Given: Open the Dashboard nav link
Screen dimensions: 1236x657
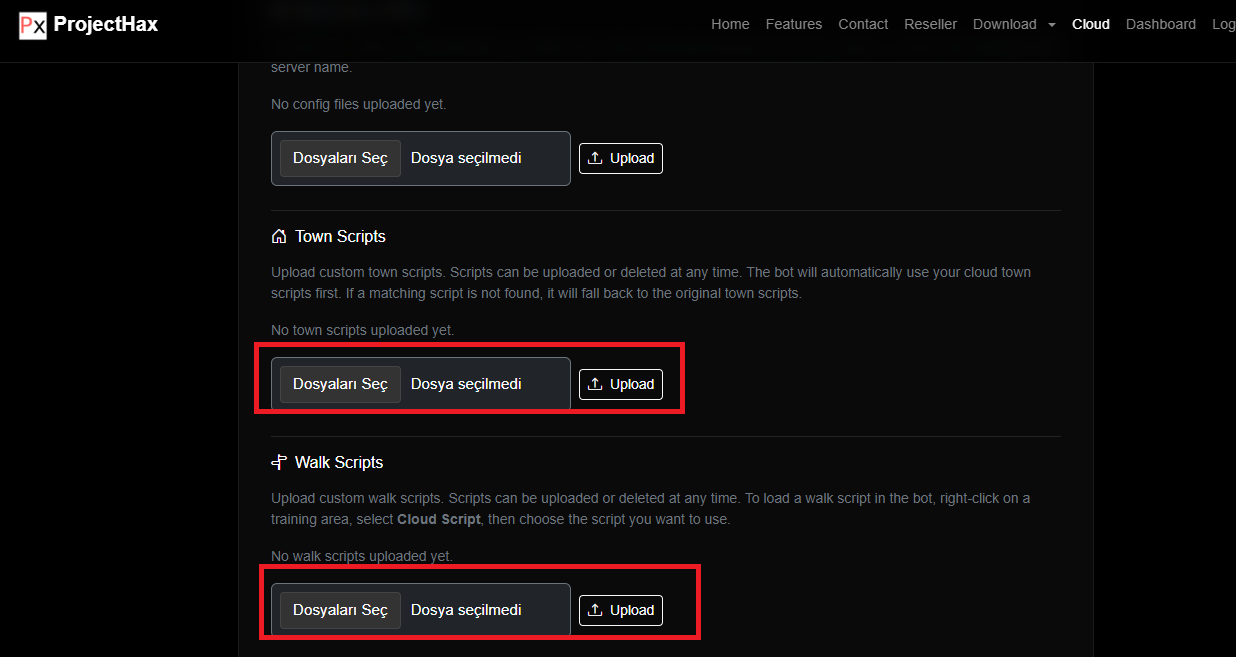Looking at the screenshot, I should tap(1160, 24).
